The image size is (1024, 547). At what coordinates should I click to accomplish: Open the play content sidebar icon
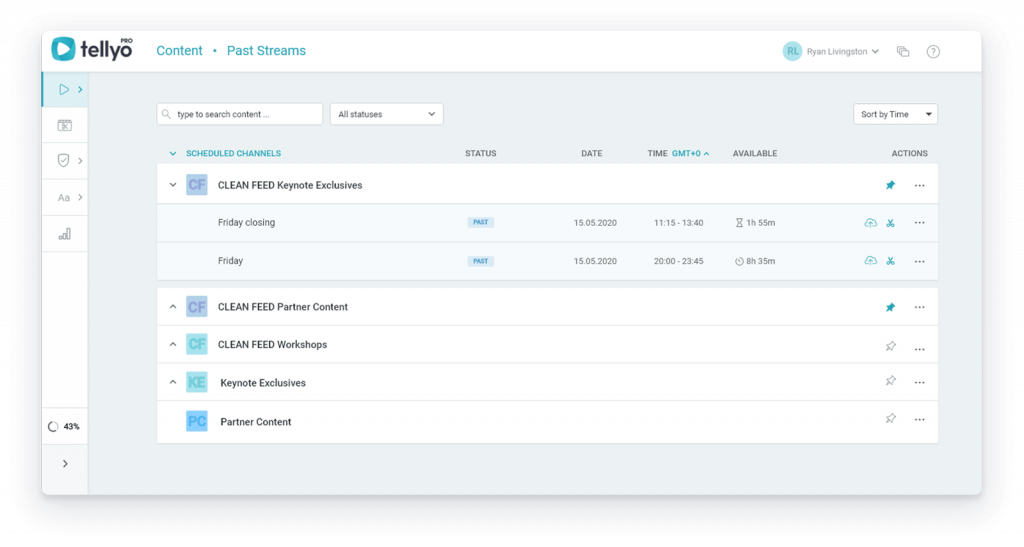click(64, 89)
